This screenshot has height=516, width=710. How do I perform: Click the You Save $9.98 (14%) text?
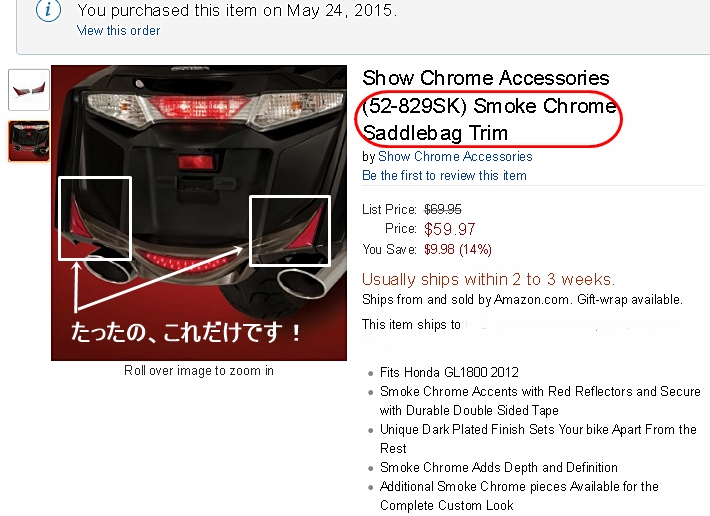click(x=427, y=249)
